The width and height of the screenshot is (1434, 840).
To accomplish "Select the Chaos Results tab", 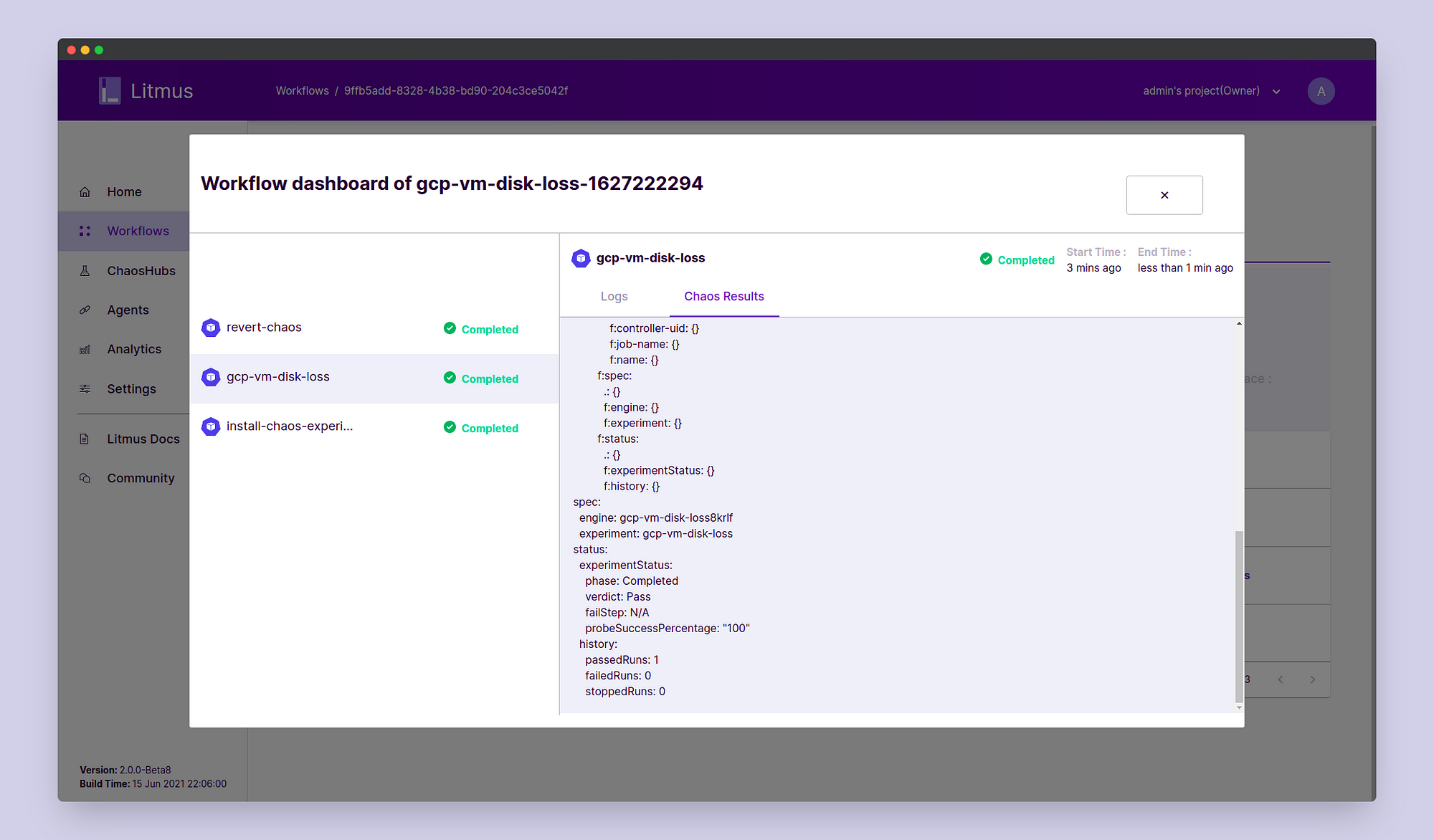I will (724, 297).
